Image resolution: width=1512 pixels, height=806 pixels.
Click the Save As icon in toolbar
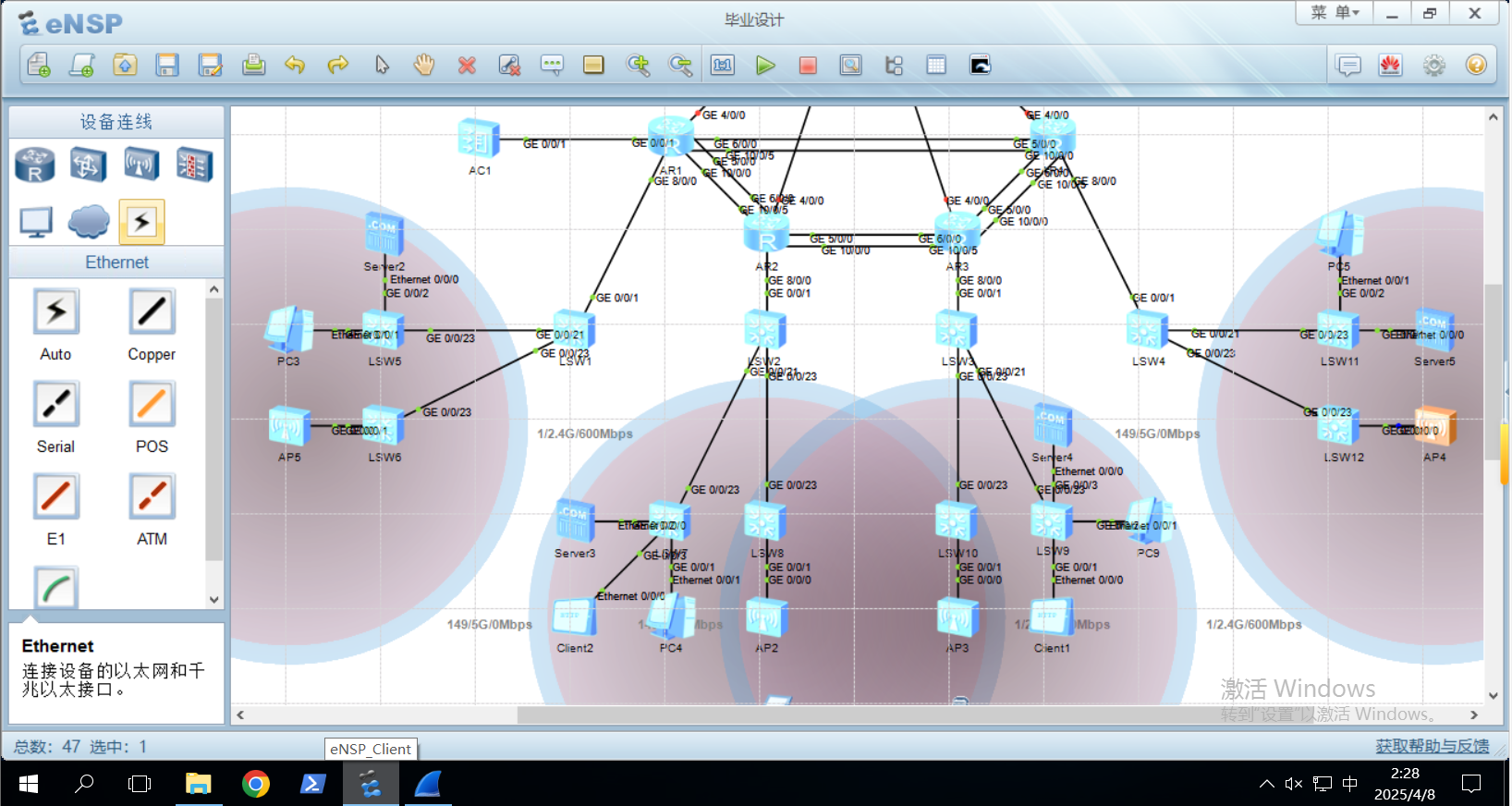click(211, 65)
